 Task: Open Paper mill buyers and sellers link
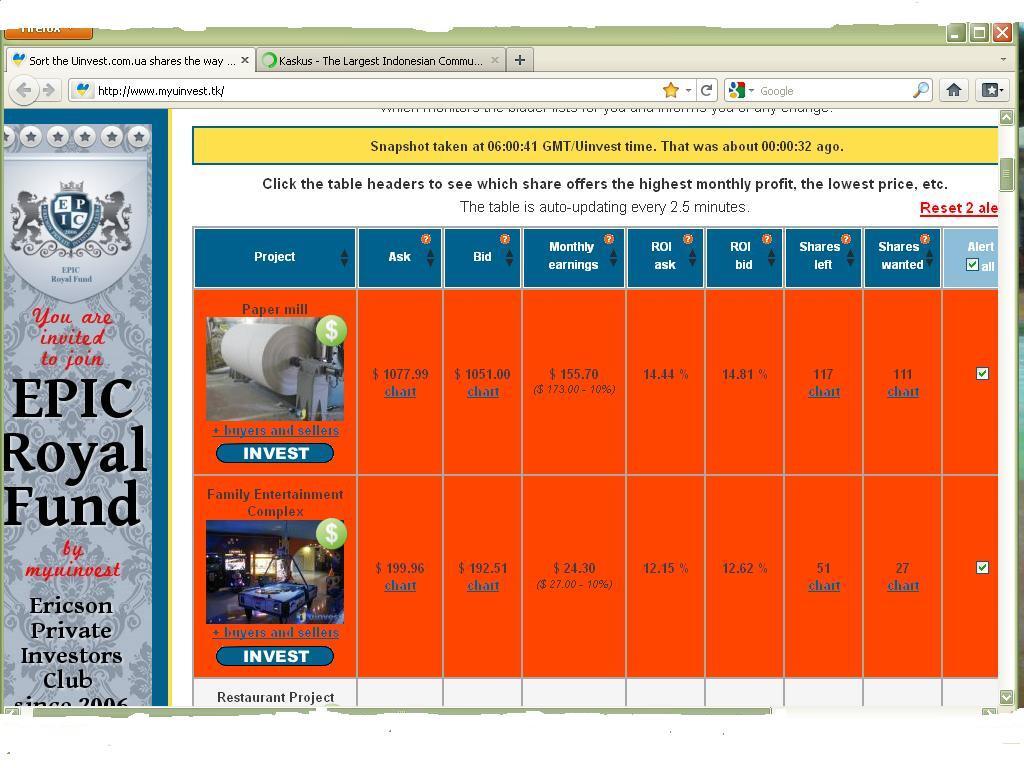pyautogui.click(x=276, y=430)
